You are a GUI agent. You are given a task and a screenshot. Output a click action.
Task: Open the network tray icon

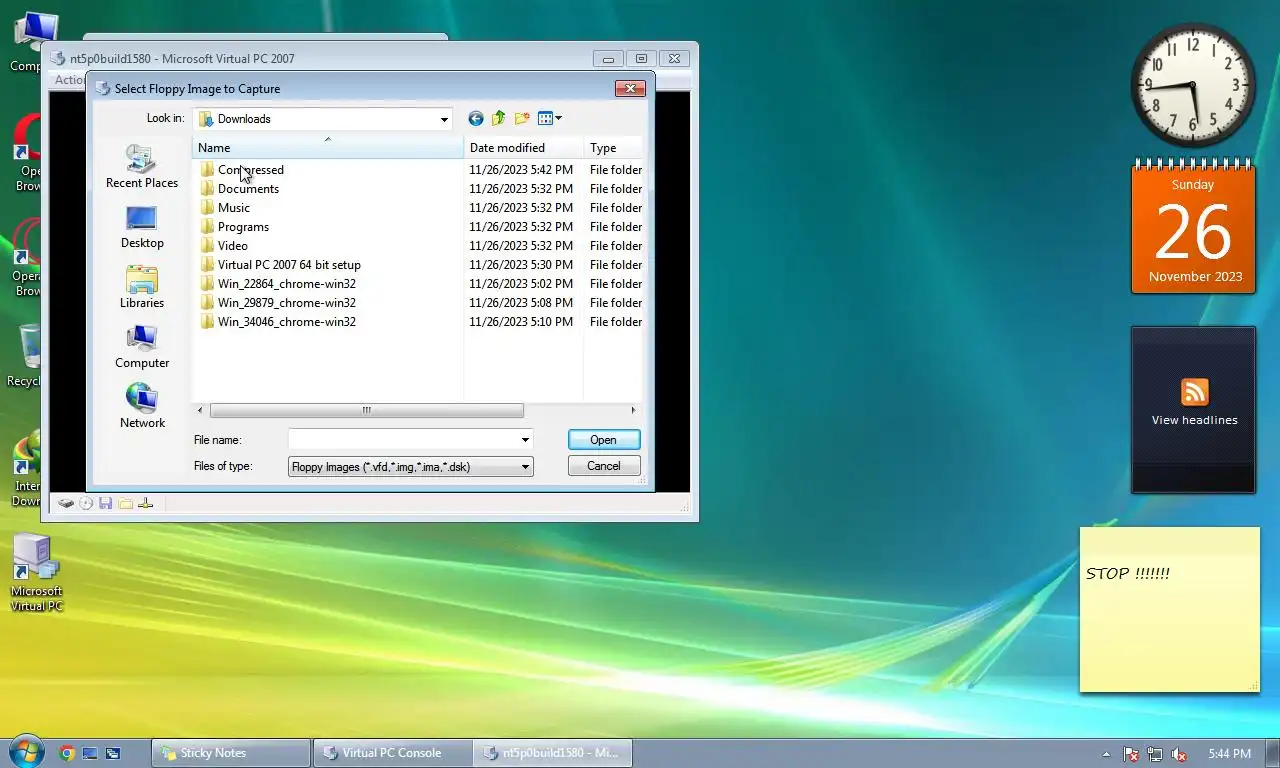1155,754
